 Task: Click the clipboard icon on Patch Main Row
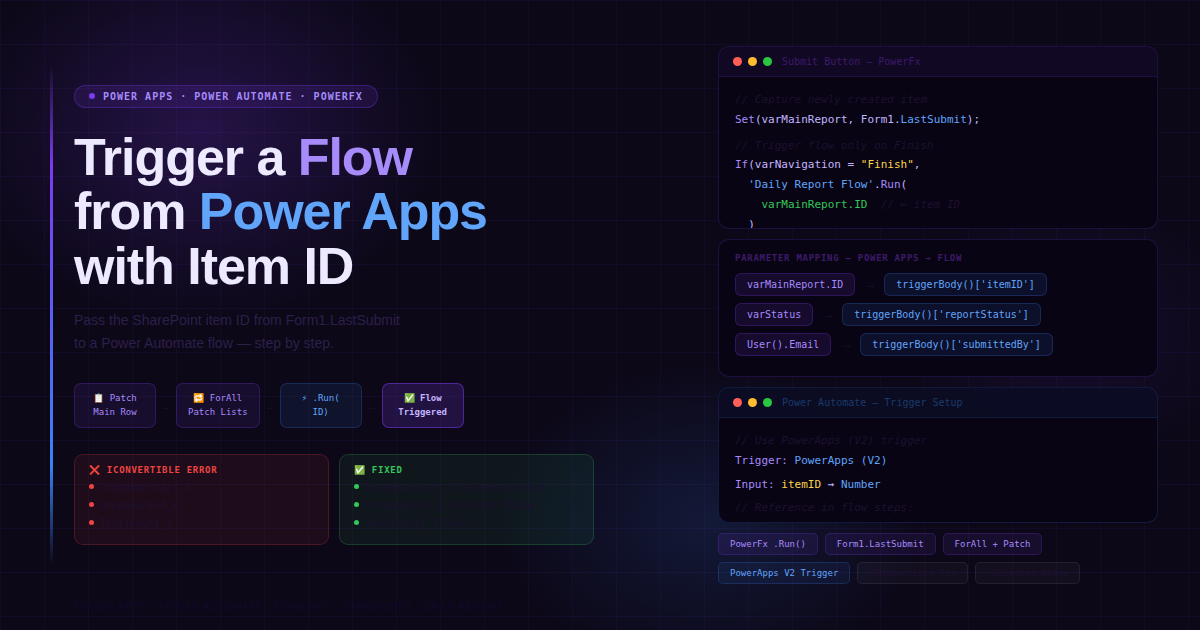98,397
